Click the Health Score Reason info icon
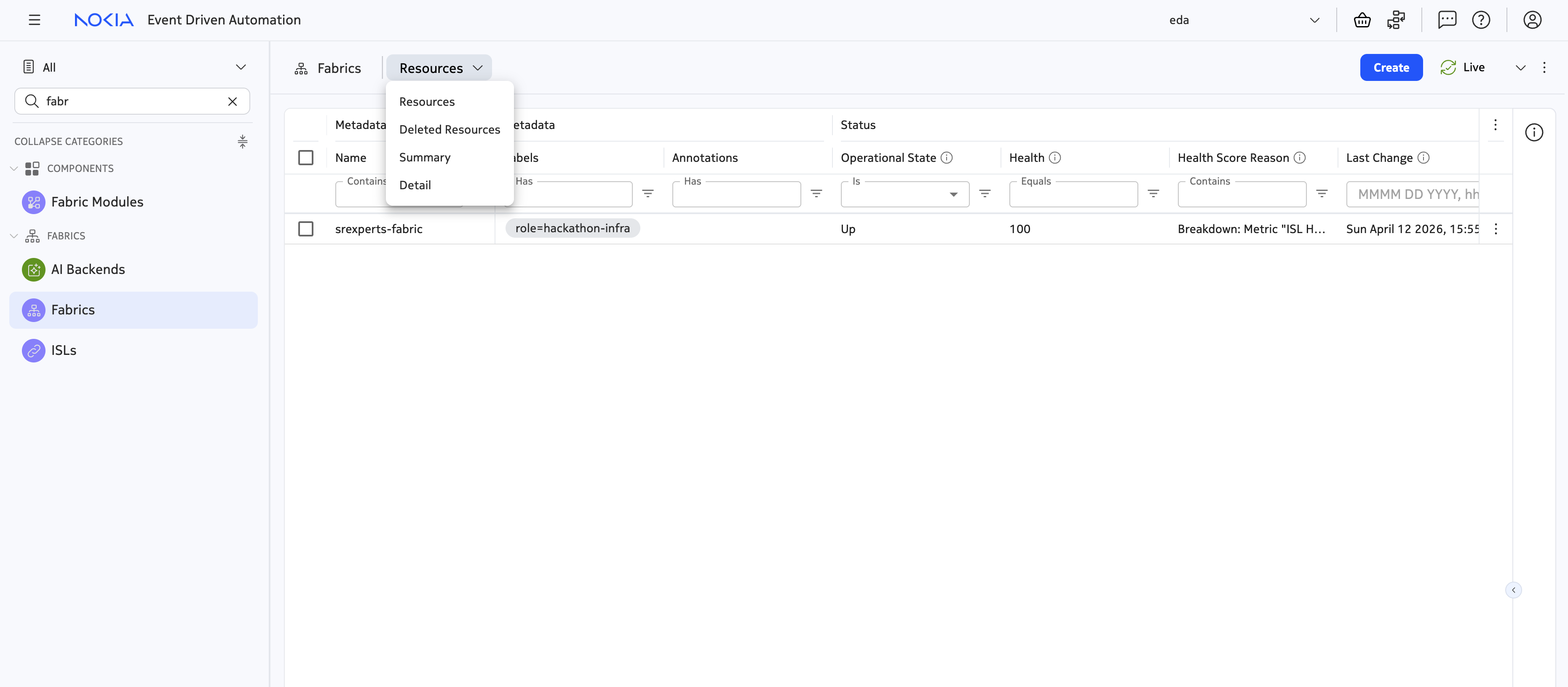 point(1300,158)
